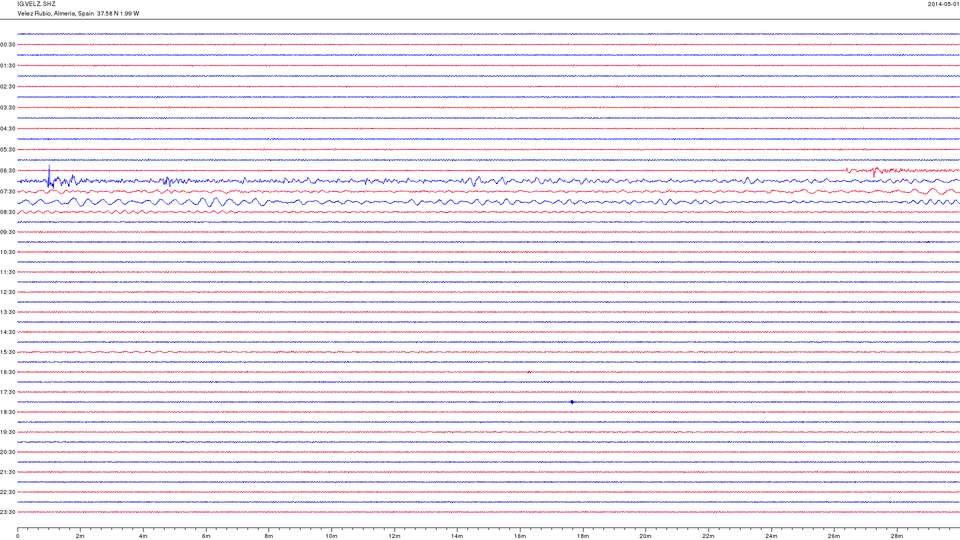Select the 18:30 time label

tap(8, 413)
